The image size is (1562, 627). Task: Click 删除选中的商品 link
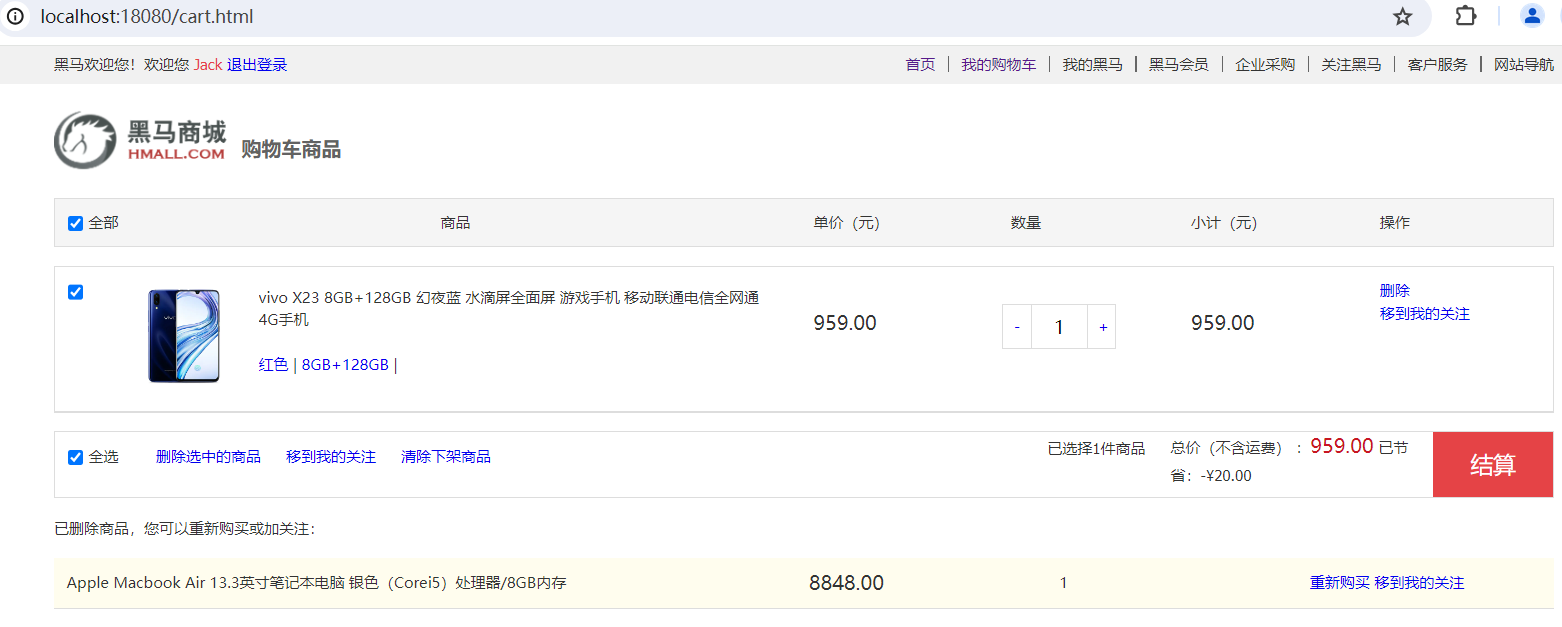point(208,456)
